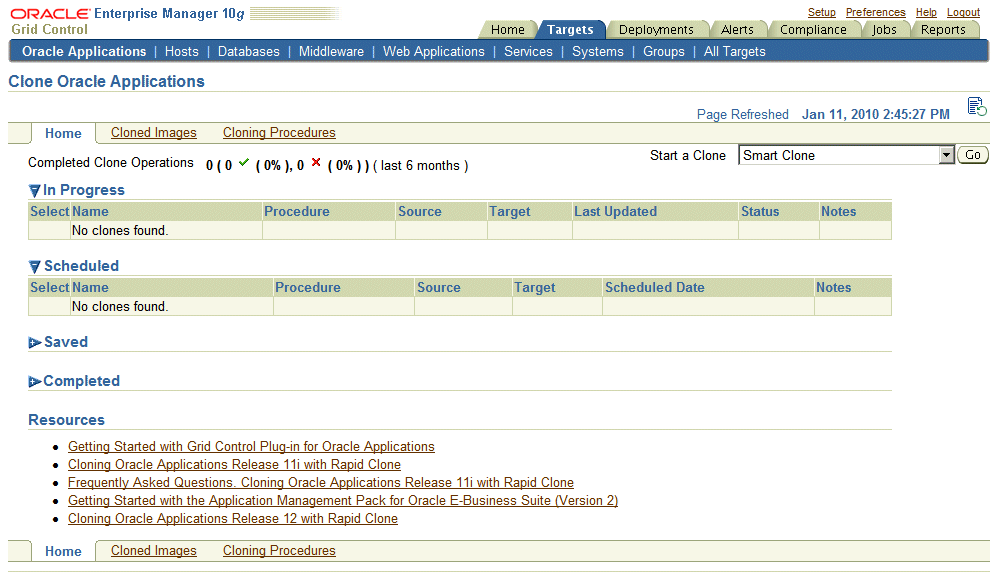
Task: Click the In Progress heading
Action: pyautogui.click(x=83, y=190)
